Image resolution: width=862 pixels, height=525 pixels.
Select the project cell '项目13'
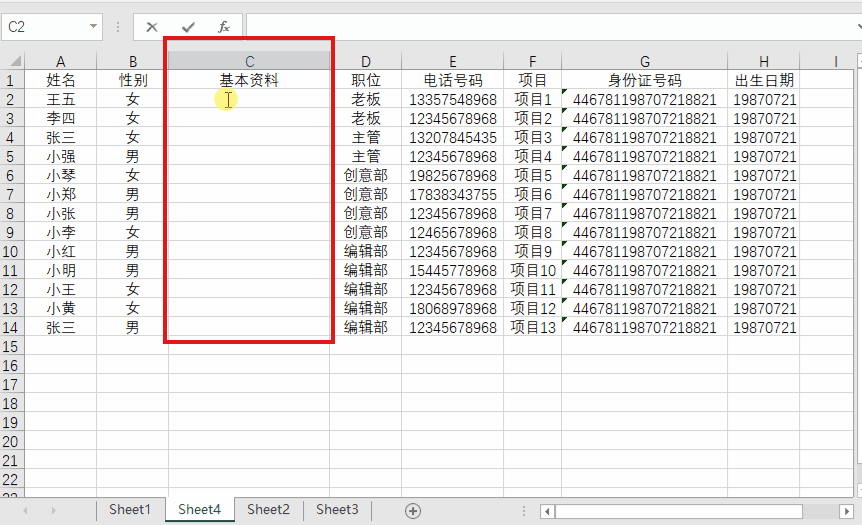coord(532,328)
